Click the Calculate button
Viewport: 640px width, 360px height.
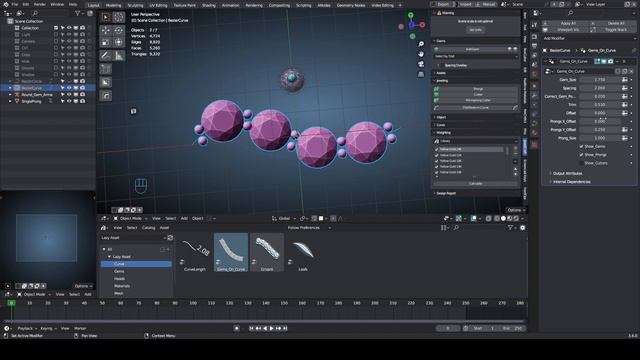[x=476, y=184]
